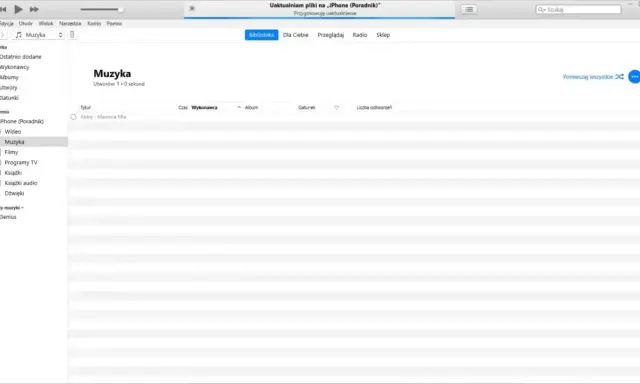Click the heart column header icon
This screenshot has height=384, width=640.
[336, 107]
